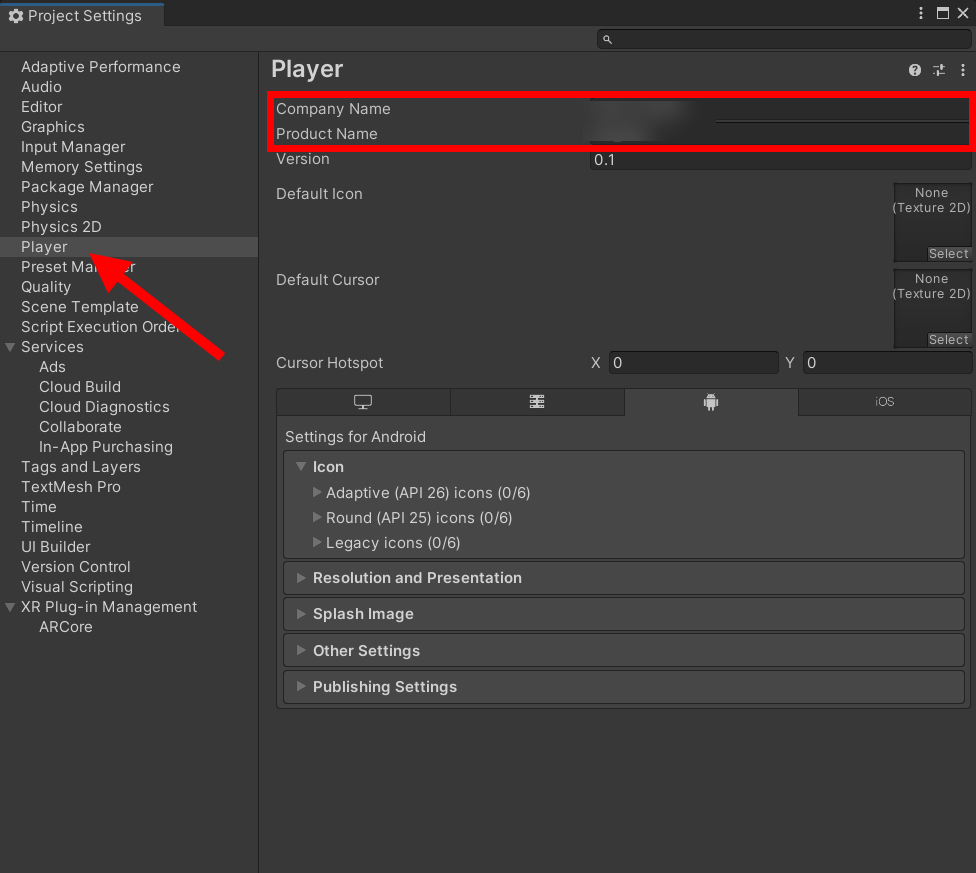Open Collaborate settings
The height and width of the screenshot is (873, 976).
(x=80, y=427)
